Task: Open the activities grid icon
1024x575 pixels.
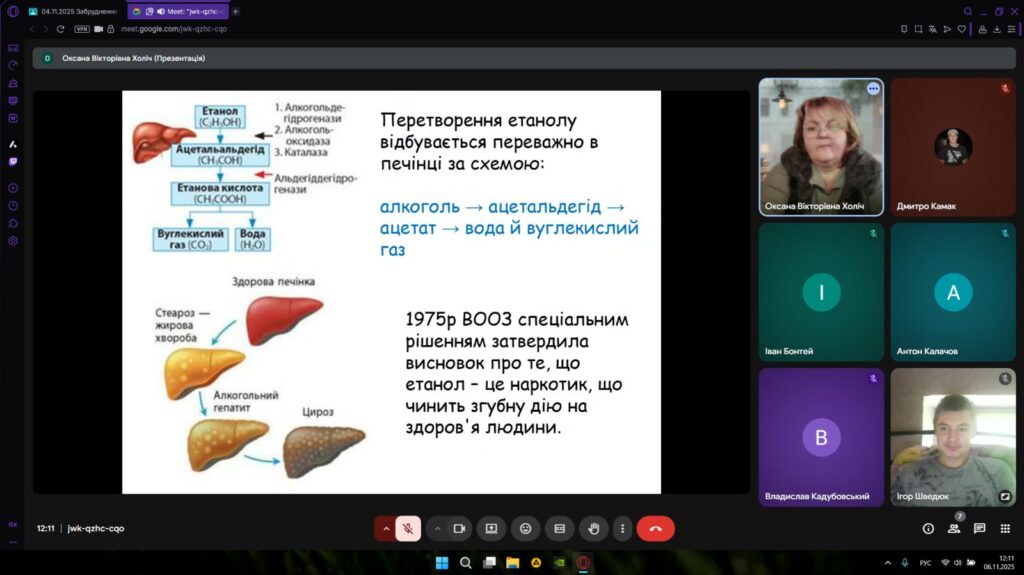Action: coord(1005,528)
